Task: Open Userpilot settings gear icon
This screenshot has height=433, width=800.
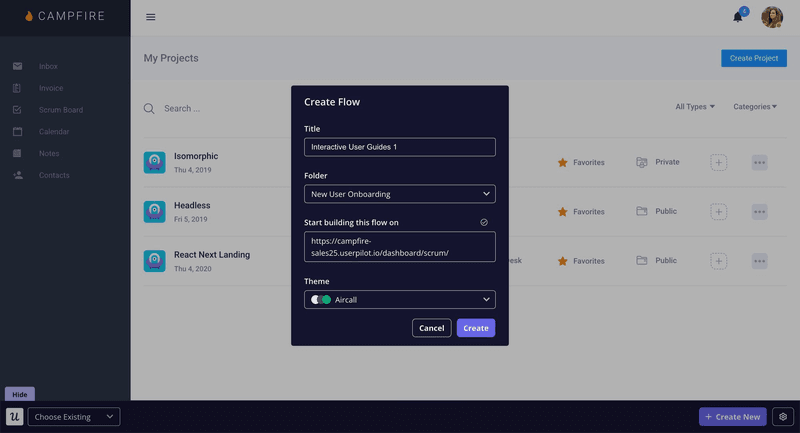Action: click(x=783, y=417)
